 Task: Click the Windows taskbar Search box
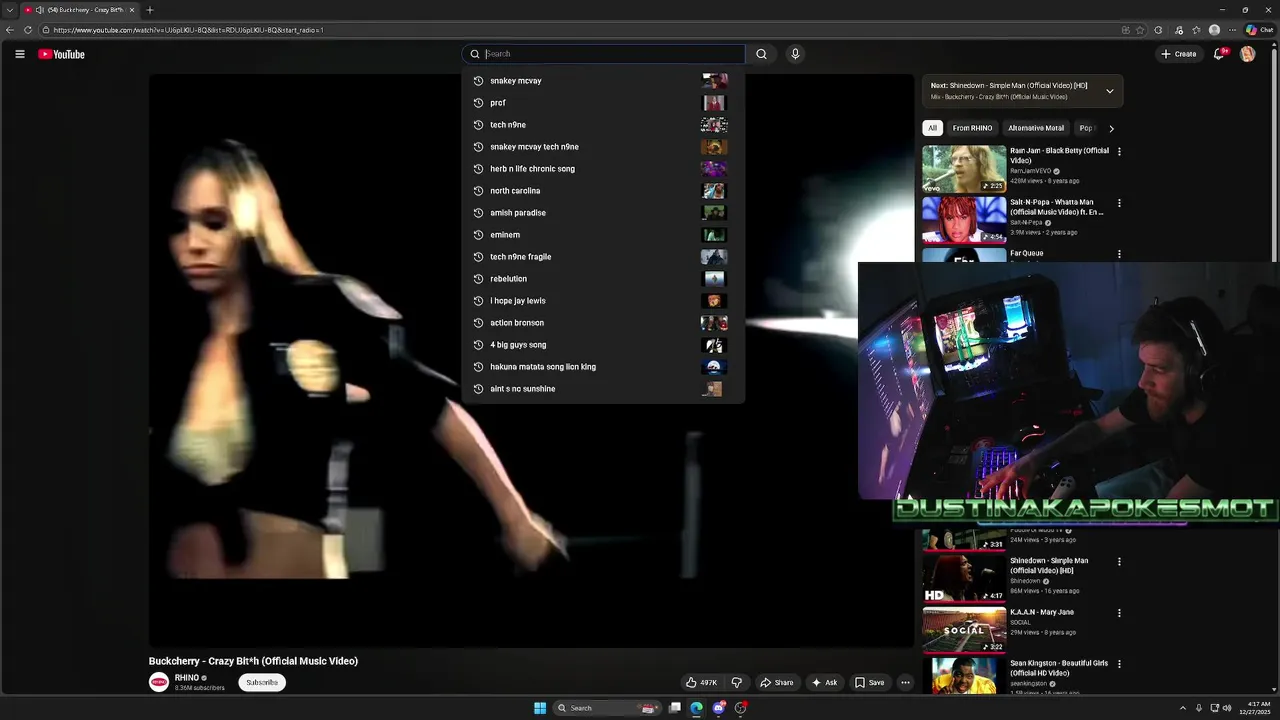pos(608,708)
